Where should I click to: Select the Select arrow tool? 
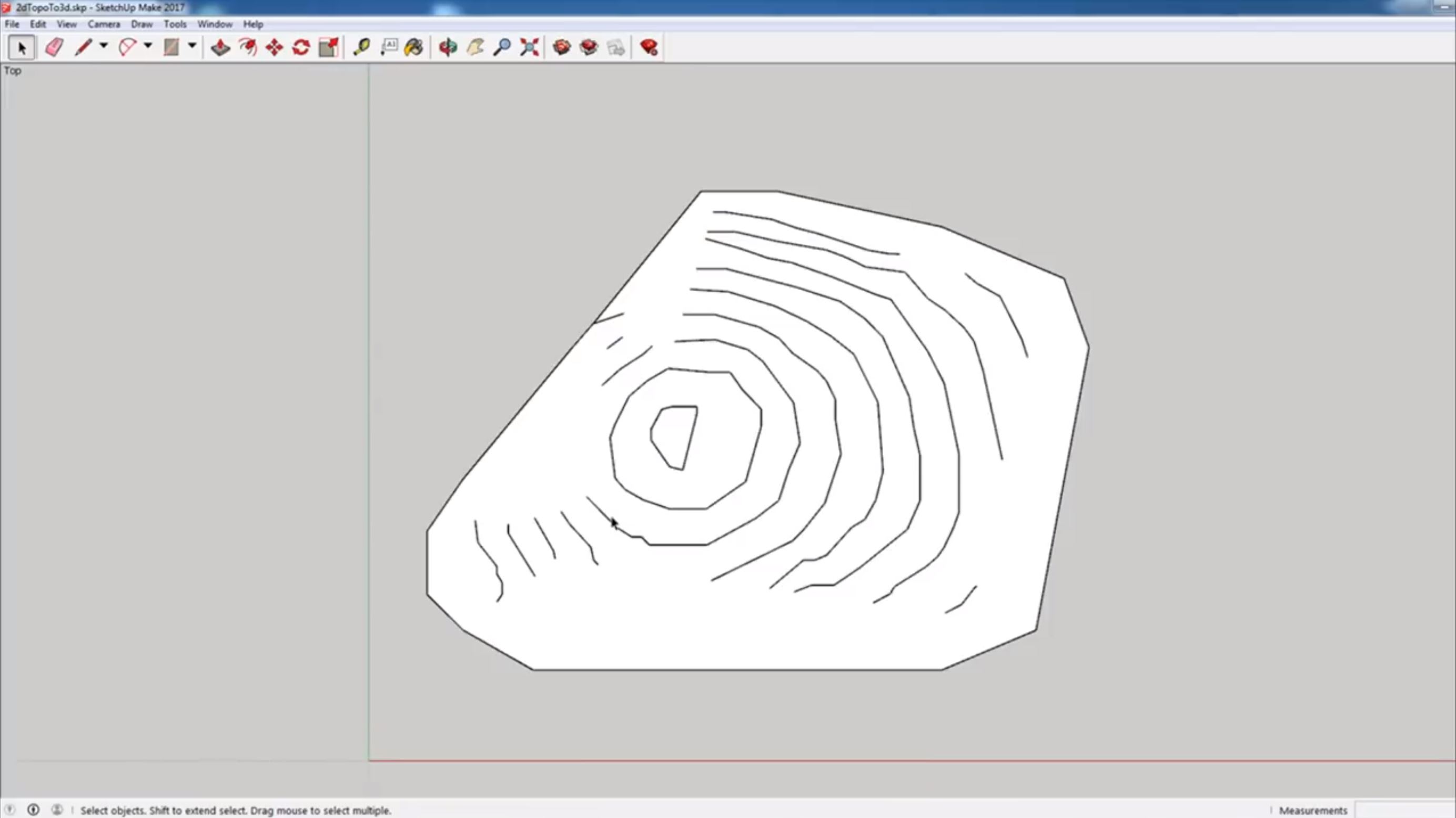[22, 47]
